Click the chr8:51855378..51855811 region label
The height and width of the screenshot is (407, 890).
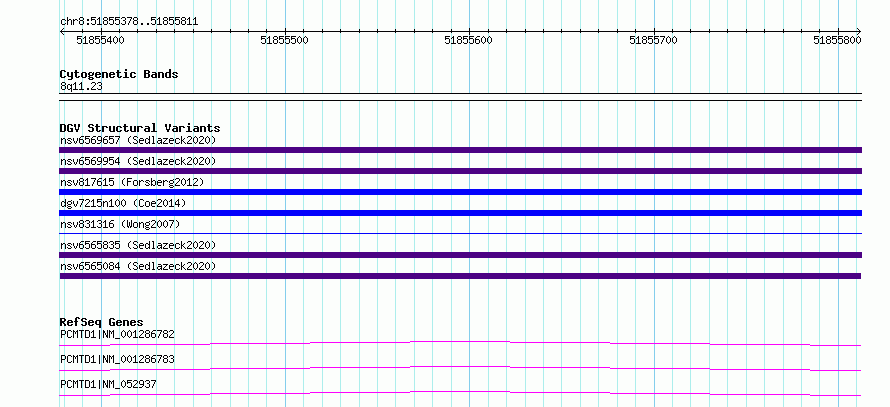coord(129,22)
